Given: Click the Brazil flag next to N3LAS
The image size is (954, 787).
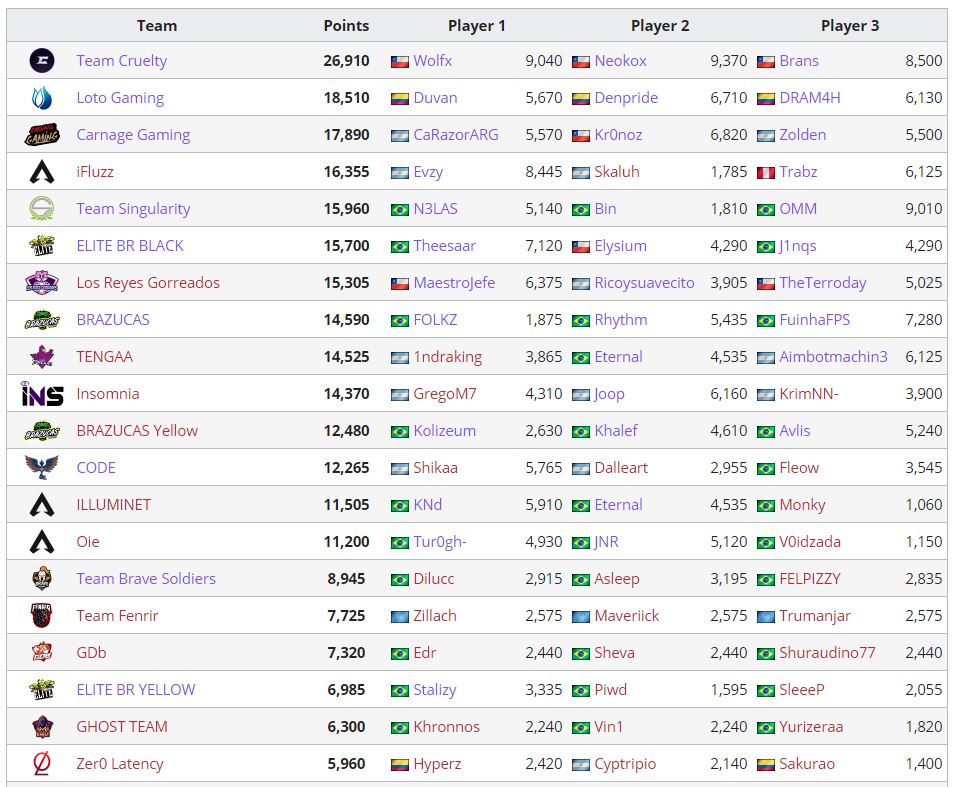Looking at the screenshot, I should coord(398,209).
